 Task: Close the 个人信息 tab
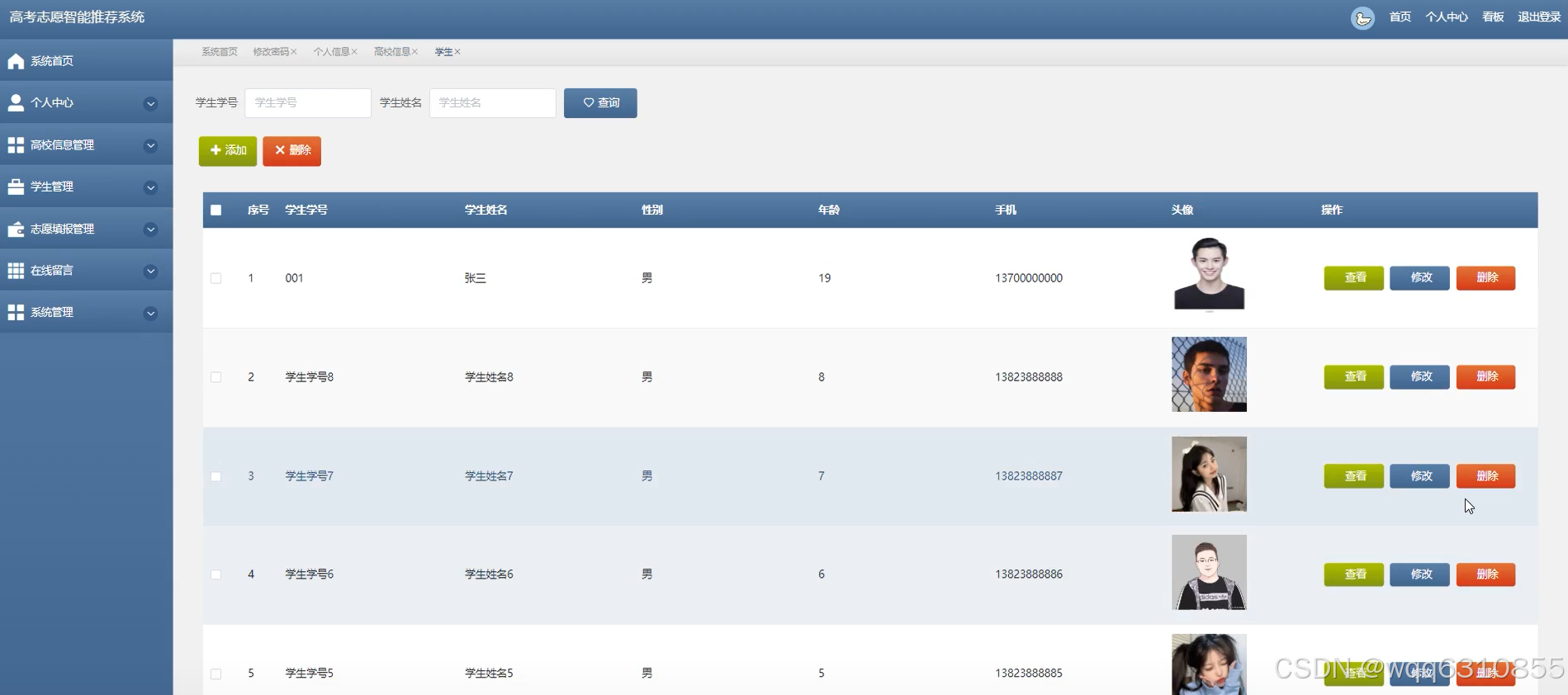(354, 52)
